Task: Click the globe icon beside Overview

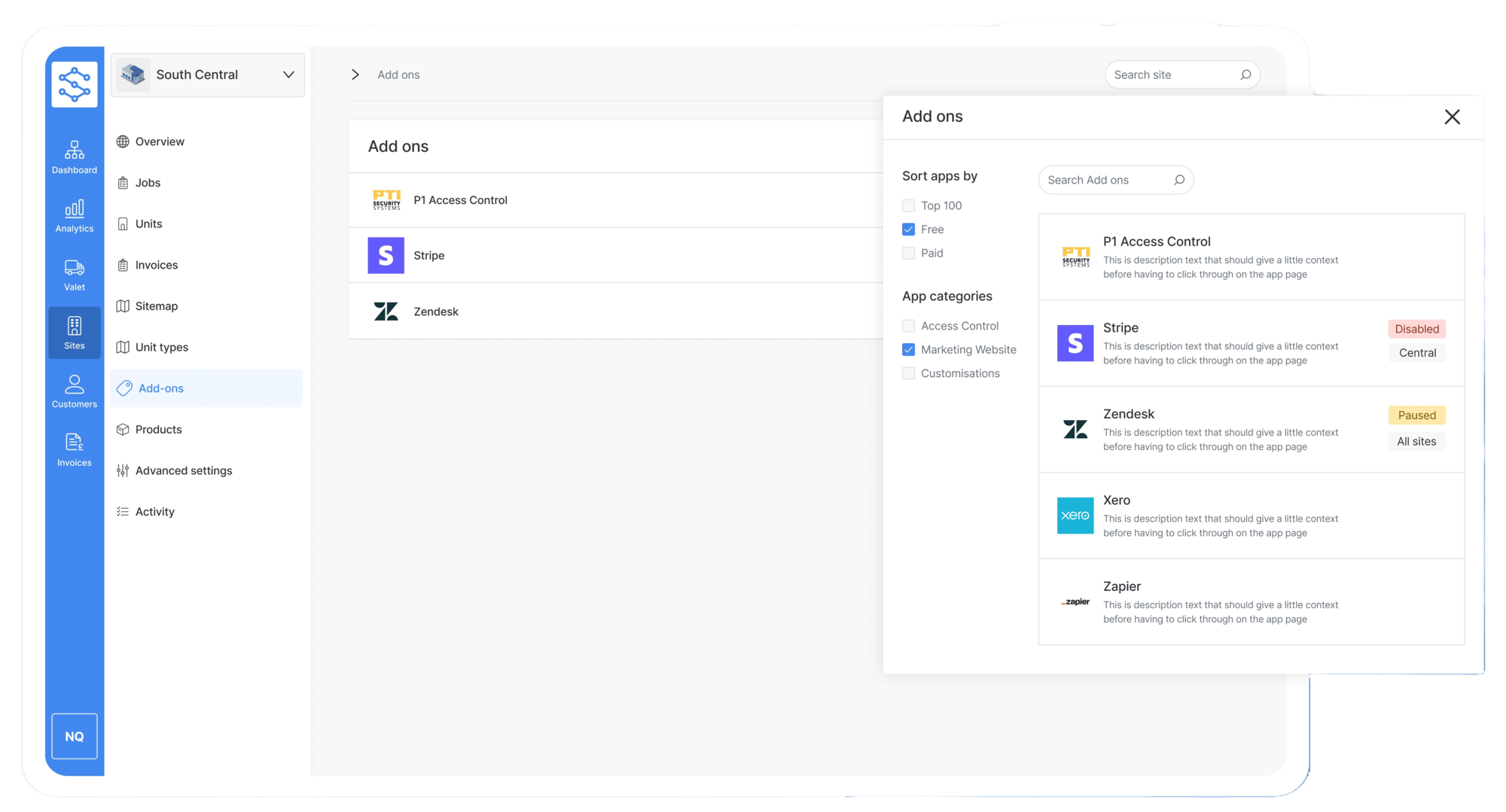Action: (x=123, y=141)
